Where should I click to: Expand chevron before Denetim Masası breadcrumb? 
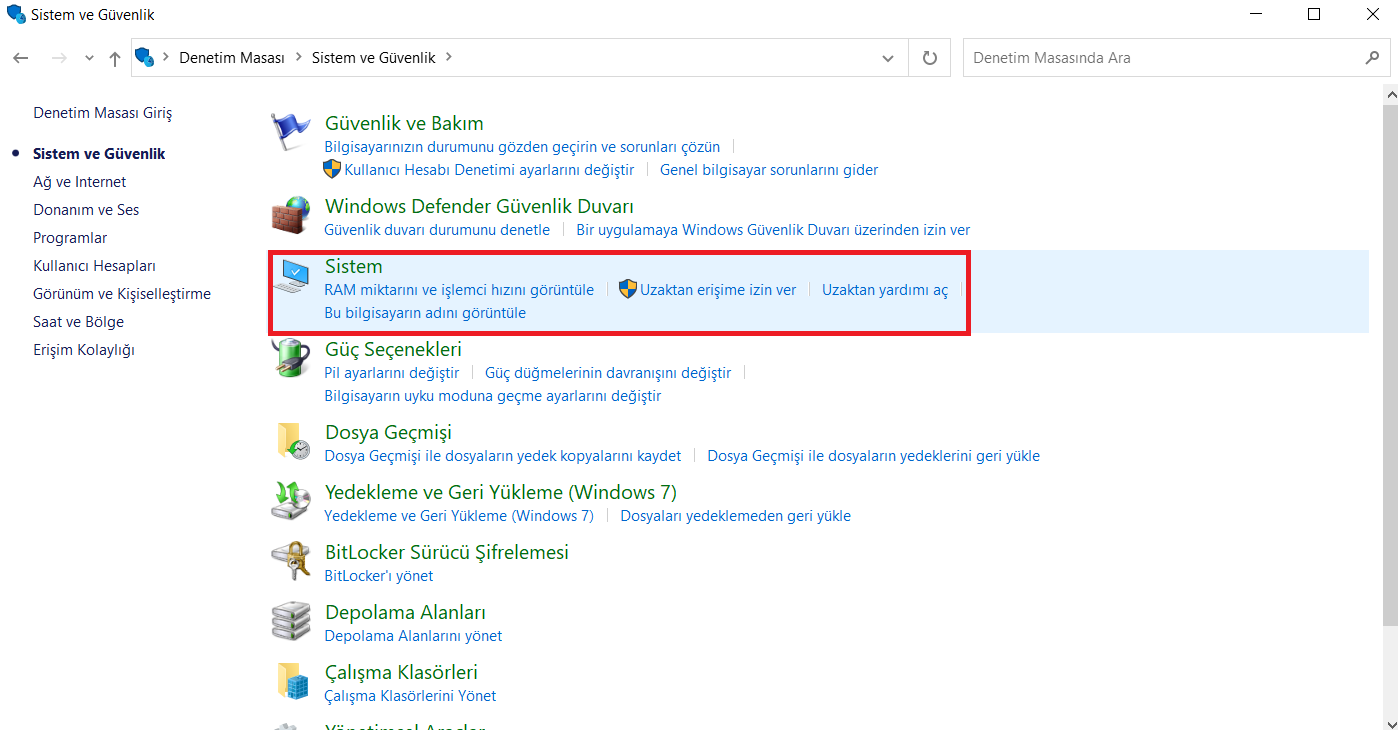(x=166, y=58)
